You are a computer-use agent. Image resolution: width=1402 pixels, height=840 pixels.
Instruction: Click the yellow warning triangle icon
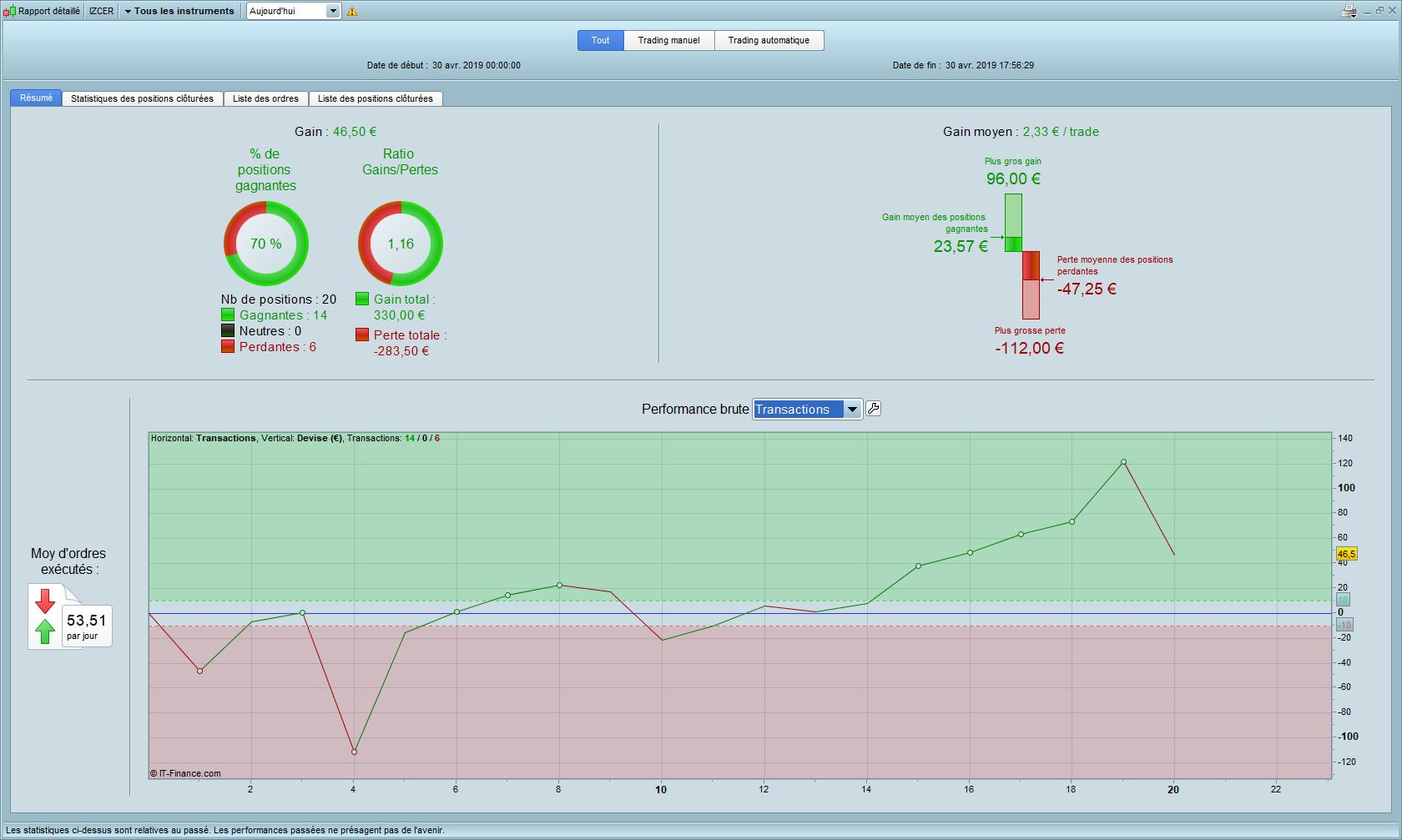tap(352, 12)
